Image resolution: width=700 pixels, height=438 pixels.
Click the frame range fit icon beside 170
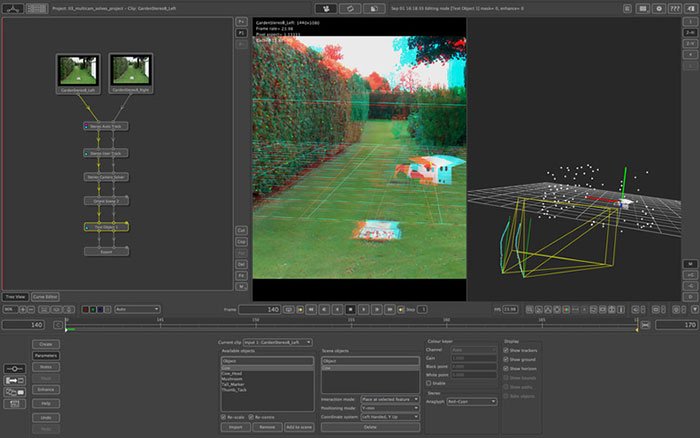click(x=645, y=325)
